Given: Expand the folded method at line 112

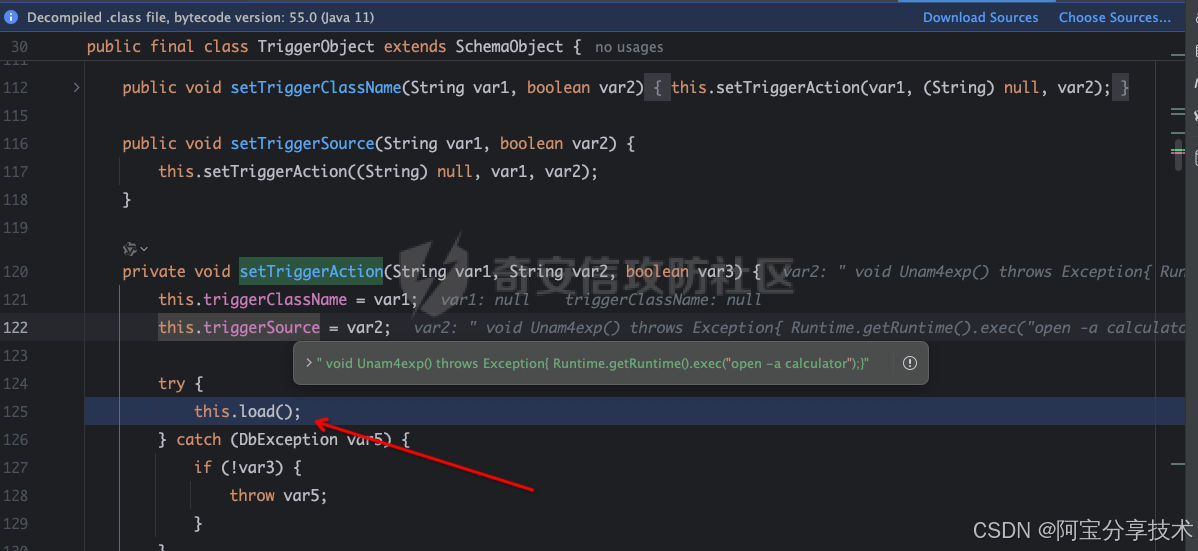Looking at the screenshot, I should [76, 88].
